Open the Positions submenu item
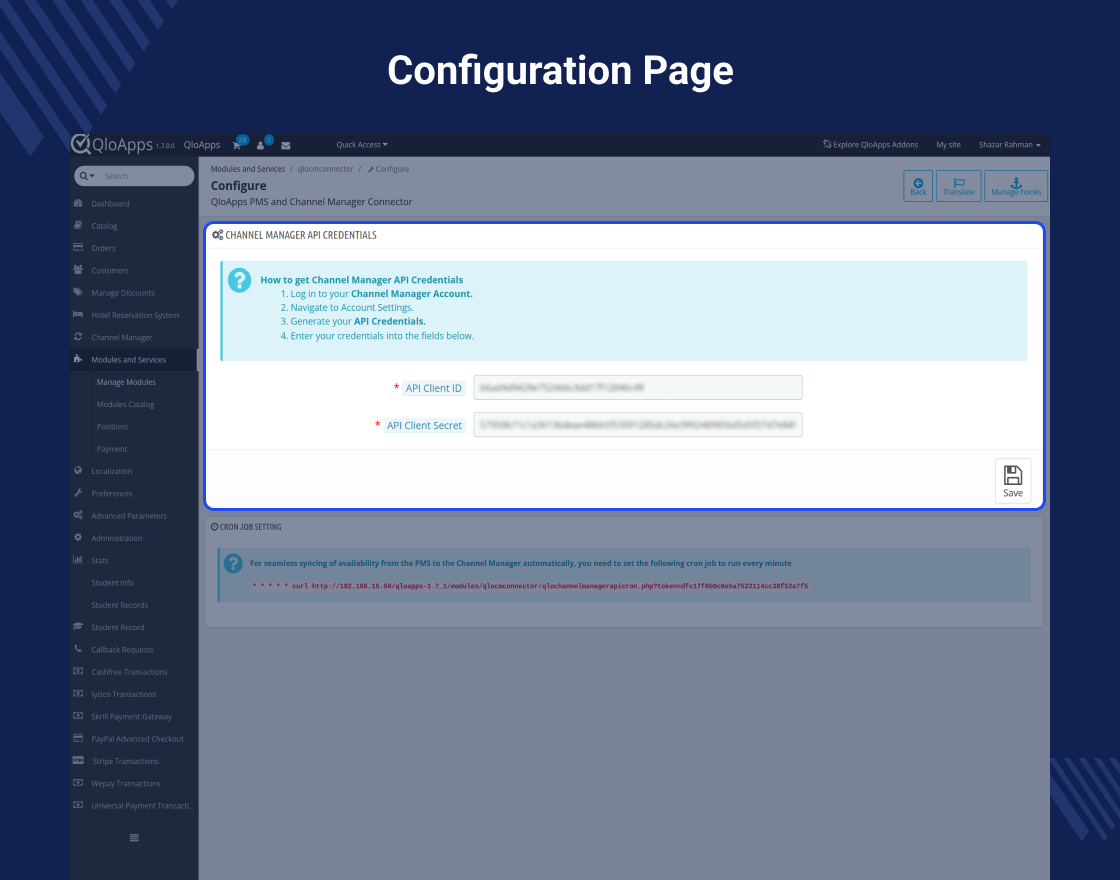This screenshot has width=1120, height=880. click(113, 426)
